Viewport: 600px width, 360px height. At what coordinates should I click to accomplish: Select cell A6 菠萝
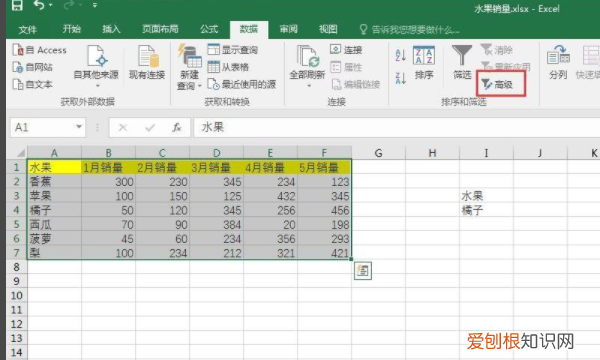click(x=54, y=239)
